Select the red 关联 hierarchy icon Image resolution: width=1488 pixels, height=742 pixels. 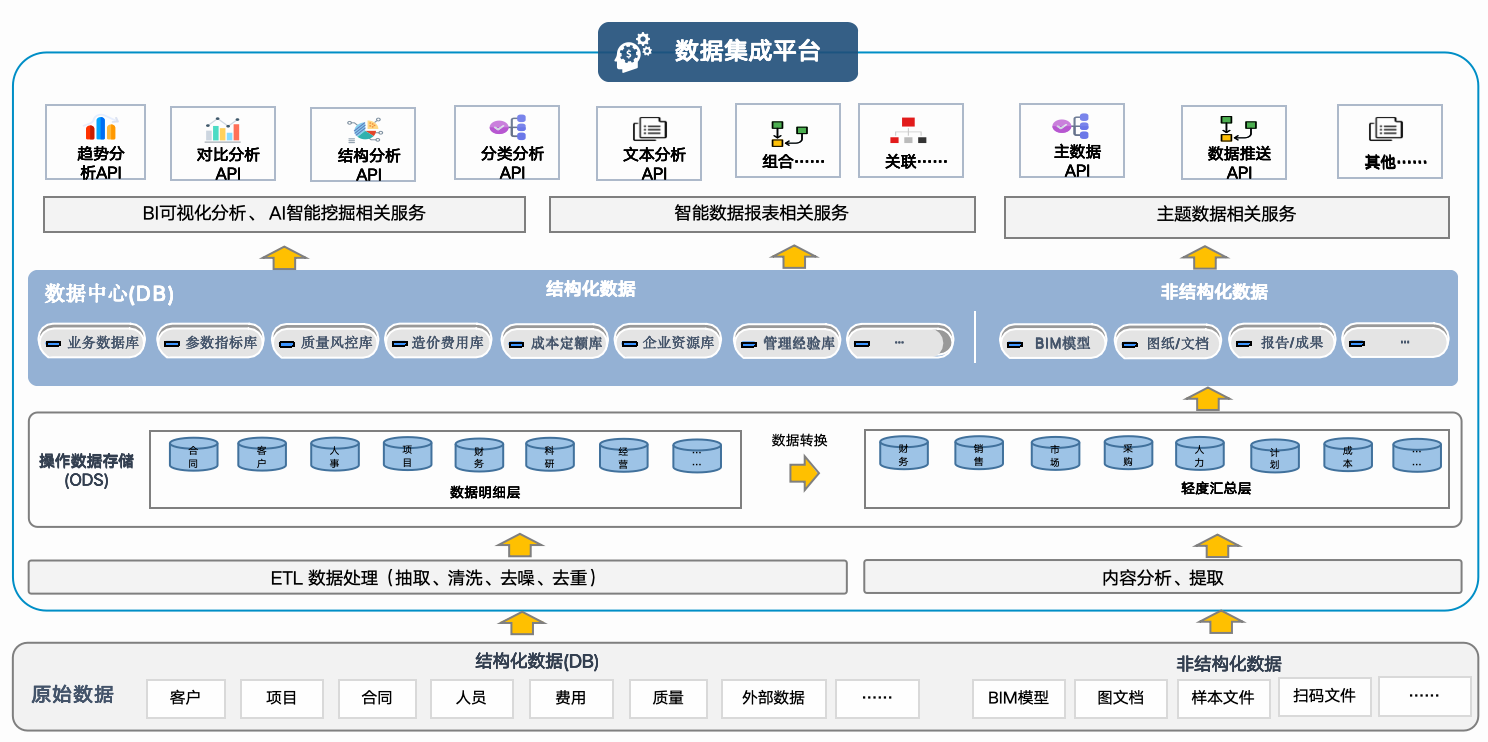click(908, 130)
